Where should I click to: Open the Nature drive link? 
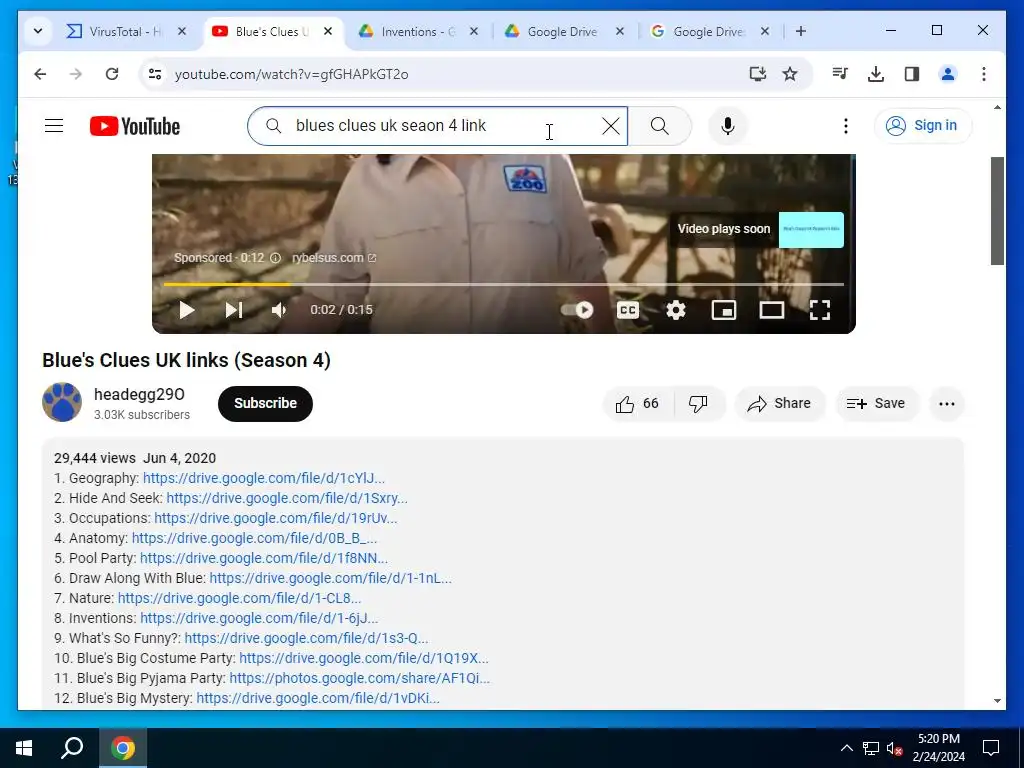tap(240, 599)
